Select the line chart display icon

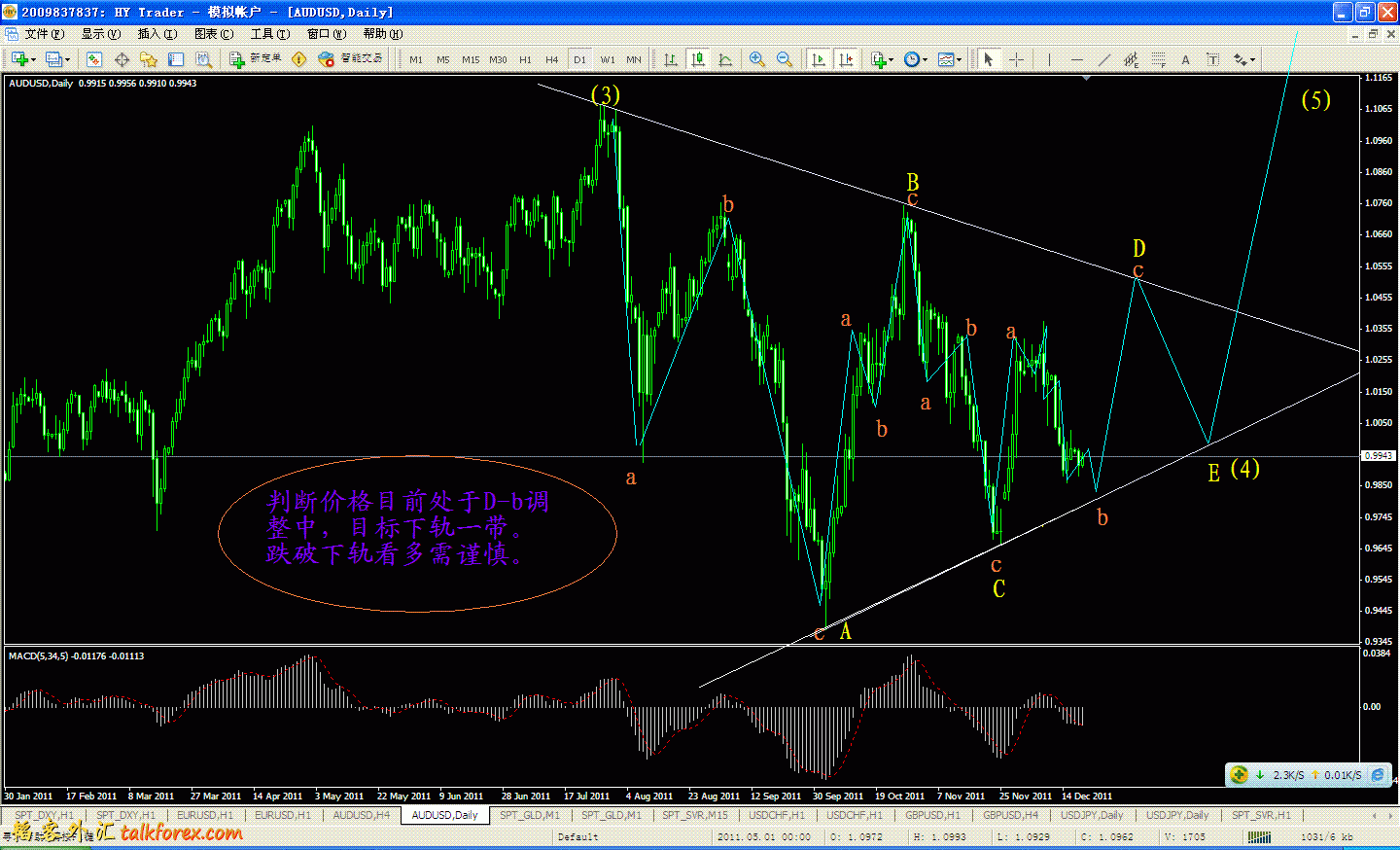(725, 59)
